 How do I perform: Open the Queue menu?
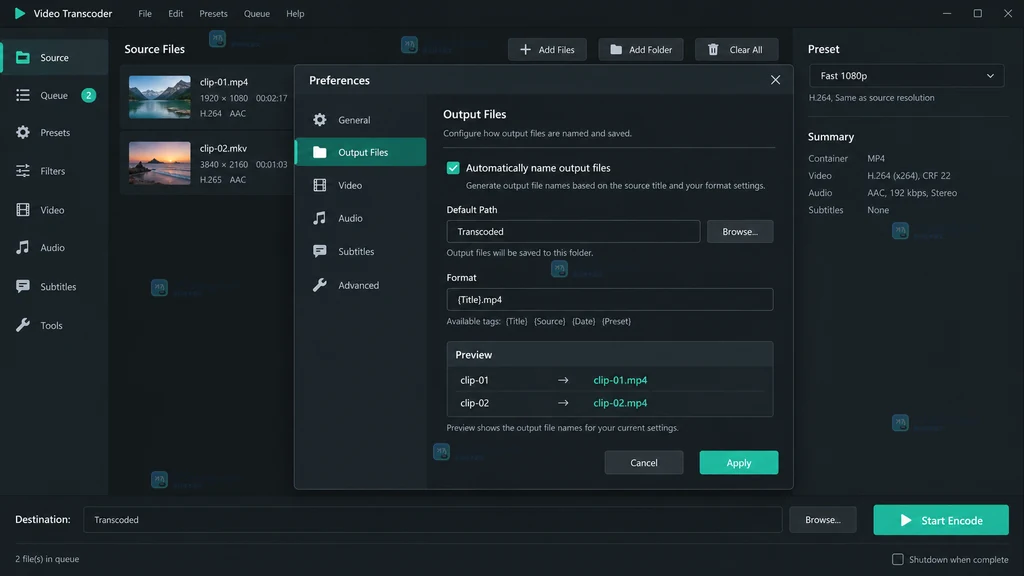[x=257, y=14]
